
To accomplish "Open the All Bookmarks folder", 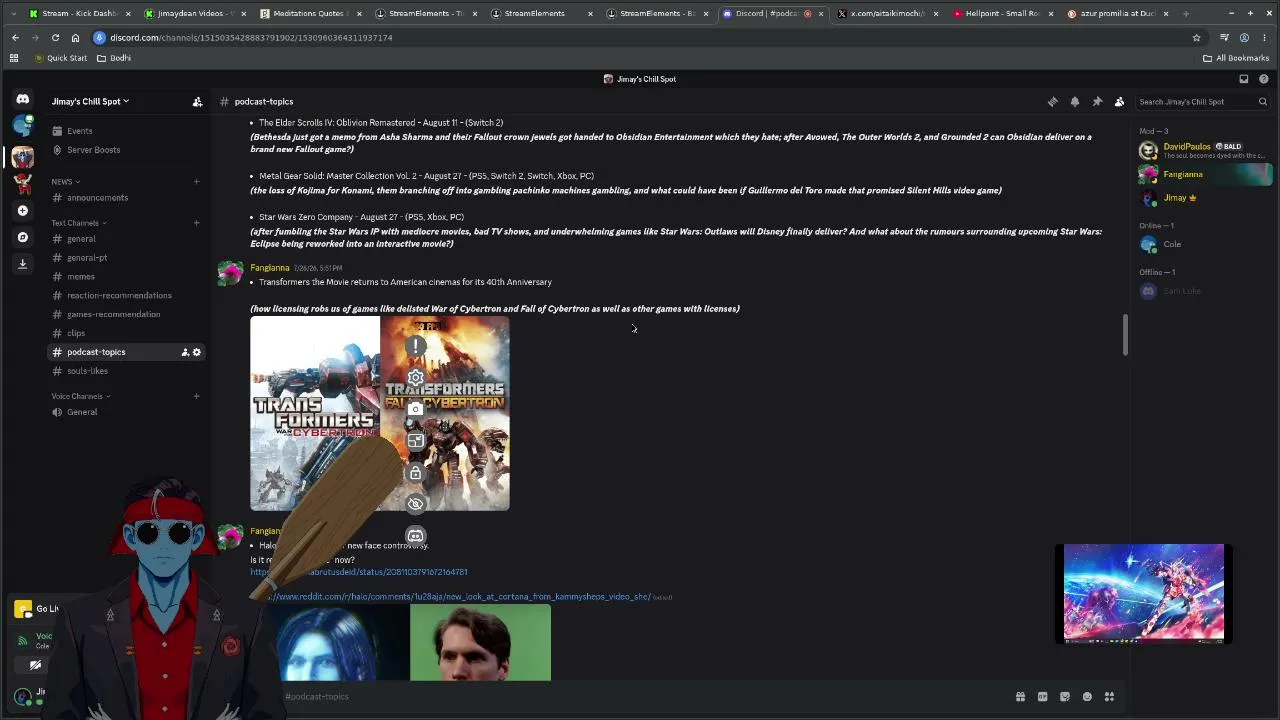I will click(1236, 58).
